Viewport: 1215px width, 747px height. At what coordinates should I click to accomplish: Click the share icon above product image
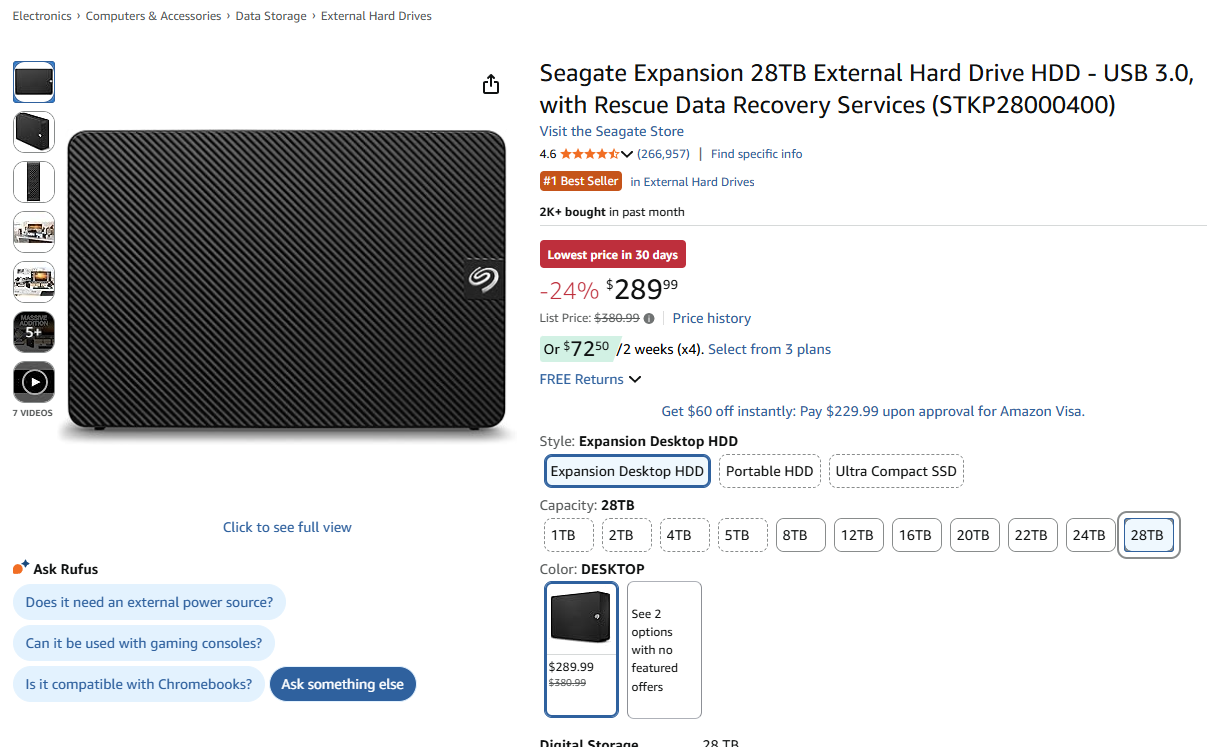click(x=490, y=84)
